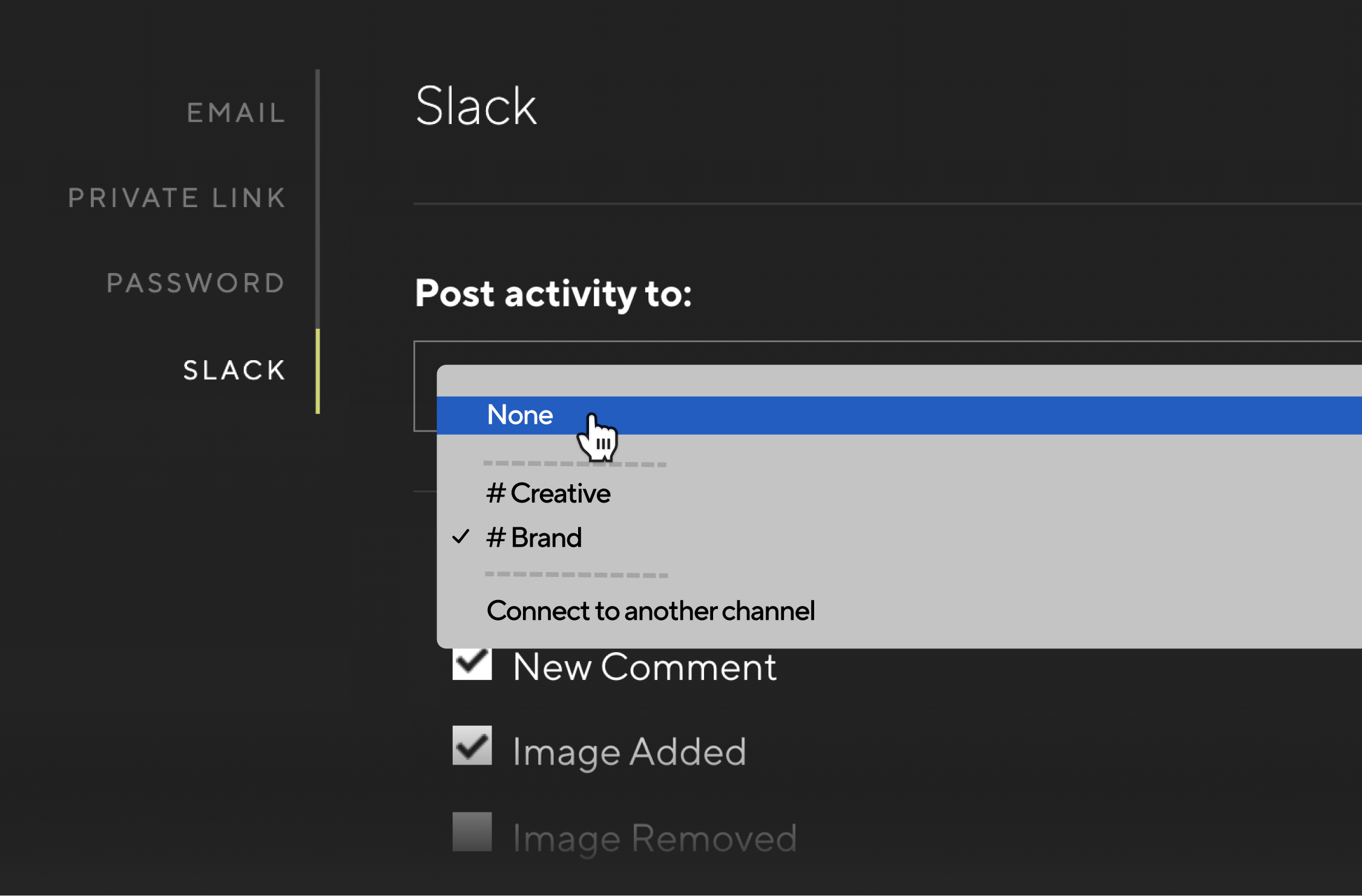Go to the Password settings tab

pos(196,283)
